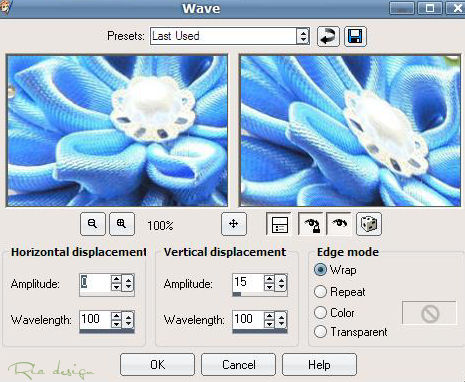Increase vertical Wavelength with up stepper
The image size is (465, 382).
point(269,316)
